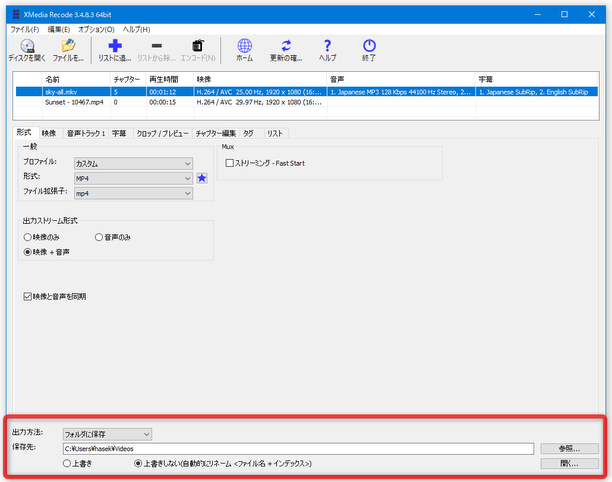
Task: Click the H.264 / AVC 25.00 Hz video cell
Action: [x=259, y=92]
